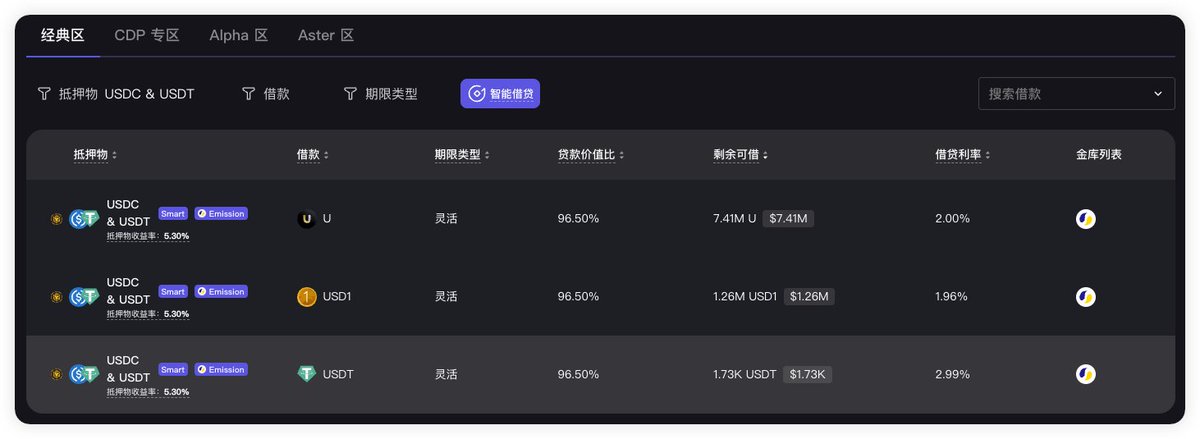The width and height of the screenshot is (1200, 439).
Task: Open the Aster 区 tab
Action: point(326,36)
